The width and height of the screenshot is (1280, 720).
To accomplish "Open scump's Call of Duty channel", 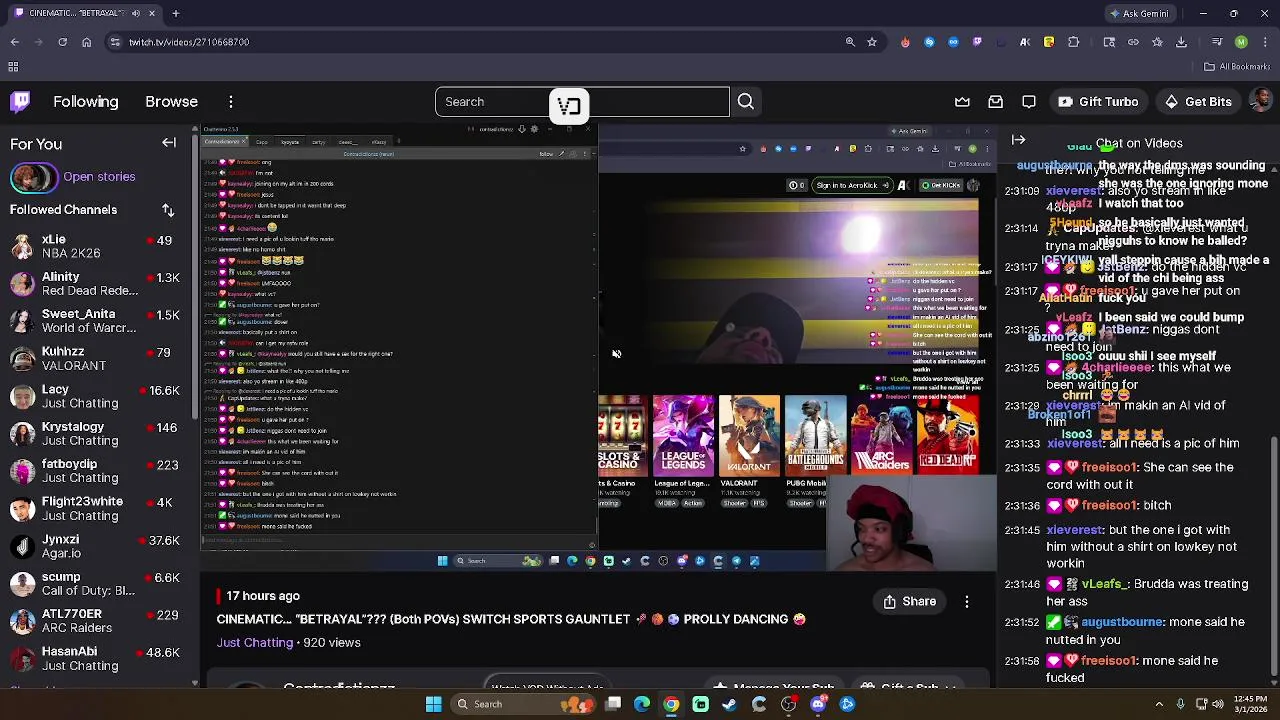I will coord(97,584).
